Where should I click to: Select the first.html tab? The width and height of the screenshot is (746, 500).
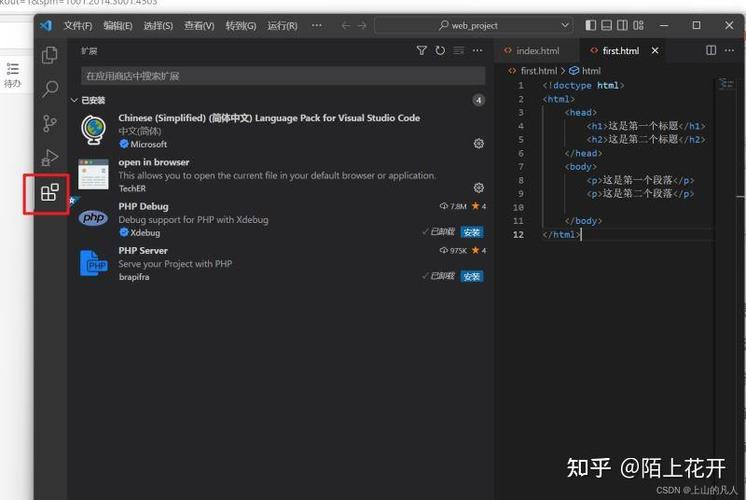click(621, 50)
